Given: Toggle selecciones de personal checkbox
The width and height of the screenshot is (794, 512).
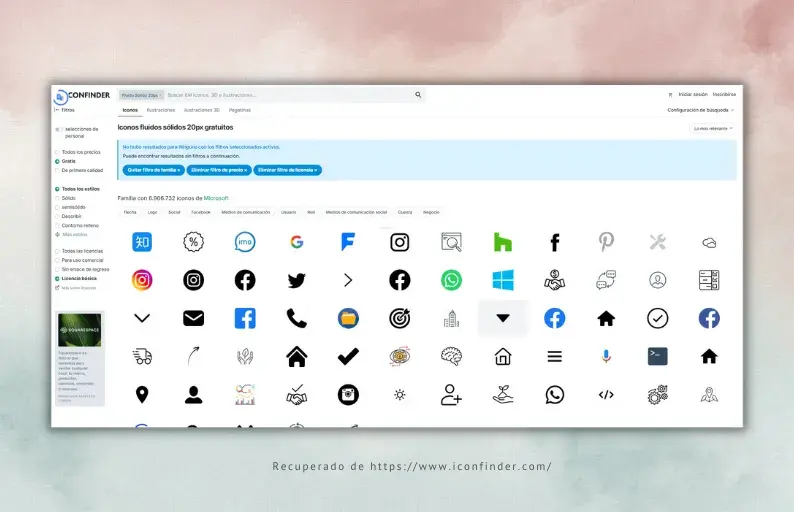Looking at the screenshot, I should (58, 130).
